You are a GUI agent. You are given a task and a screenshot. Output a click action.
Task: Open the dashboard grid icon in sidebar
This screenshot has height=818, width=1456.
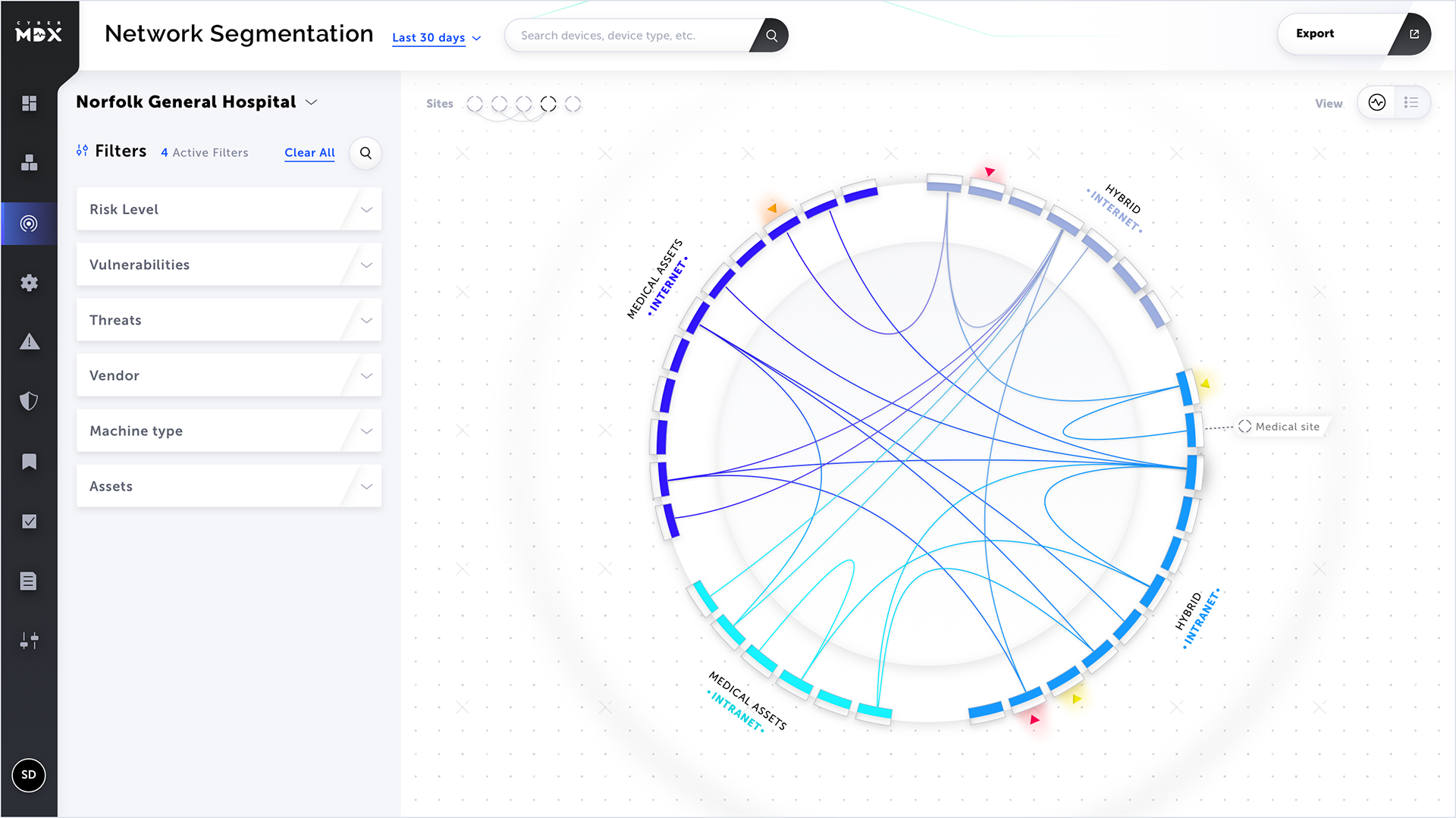click(x=29, y=103)
